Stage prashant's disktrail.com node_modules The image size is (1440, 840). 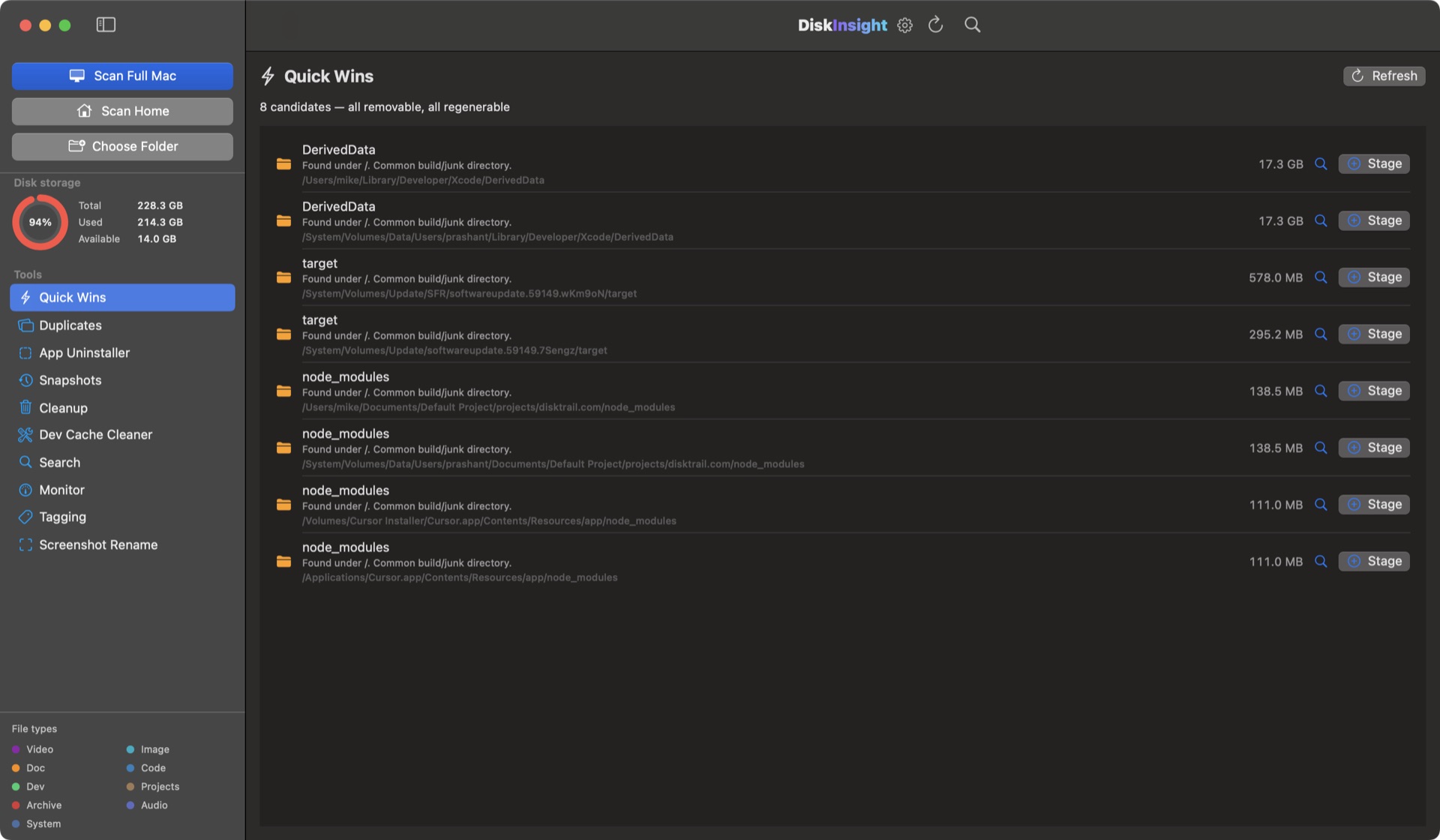click(1374, 448)
